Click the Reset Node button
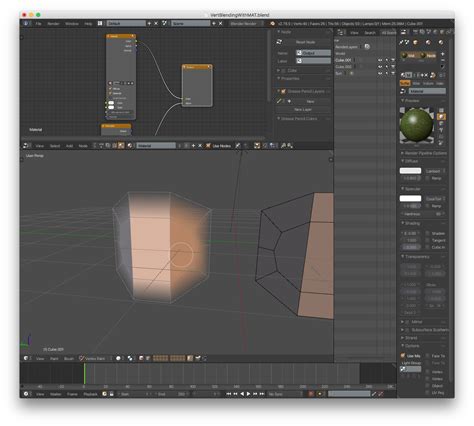The width and height of the screenshot is (474, 426). point(305,42)
